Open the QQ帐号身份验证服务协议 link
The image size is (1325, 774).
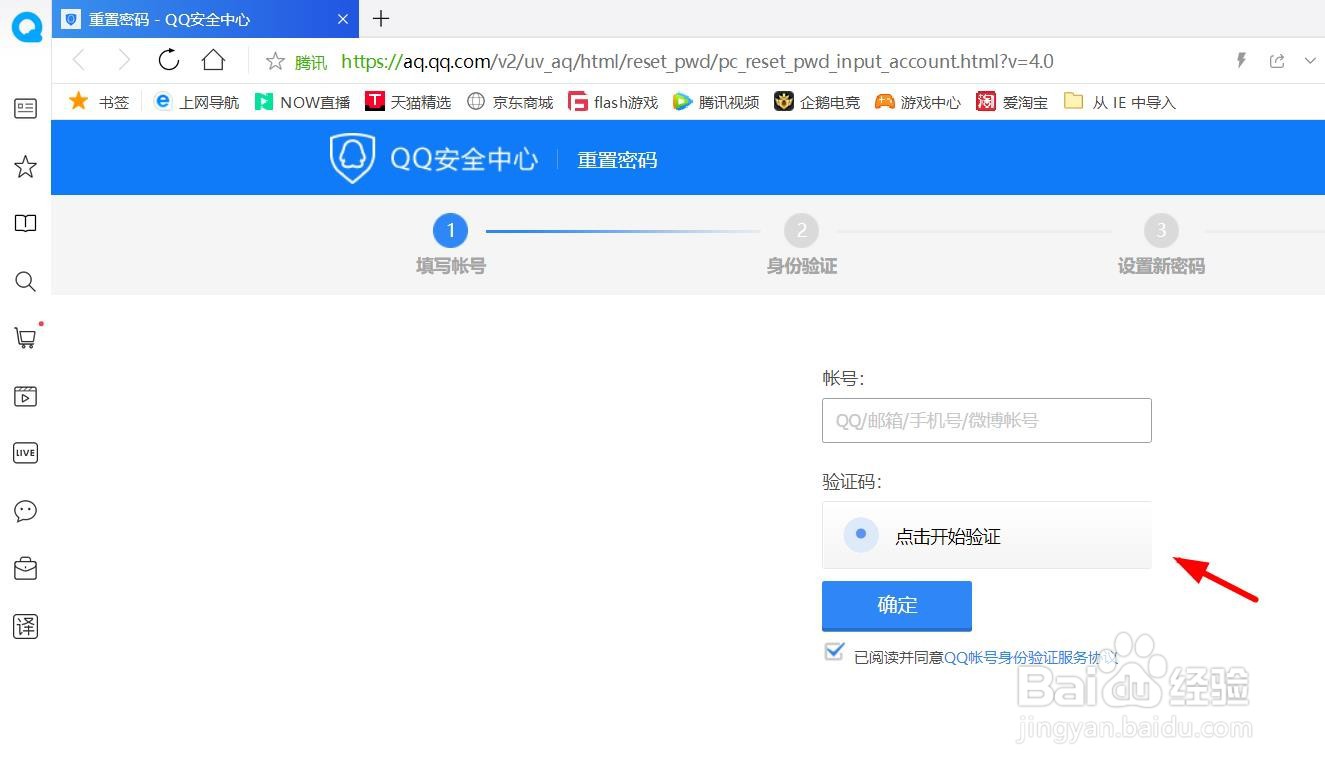pyautogui.click(x=1030, y=657)
